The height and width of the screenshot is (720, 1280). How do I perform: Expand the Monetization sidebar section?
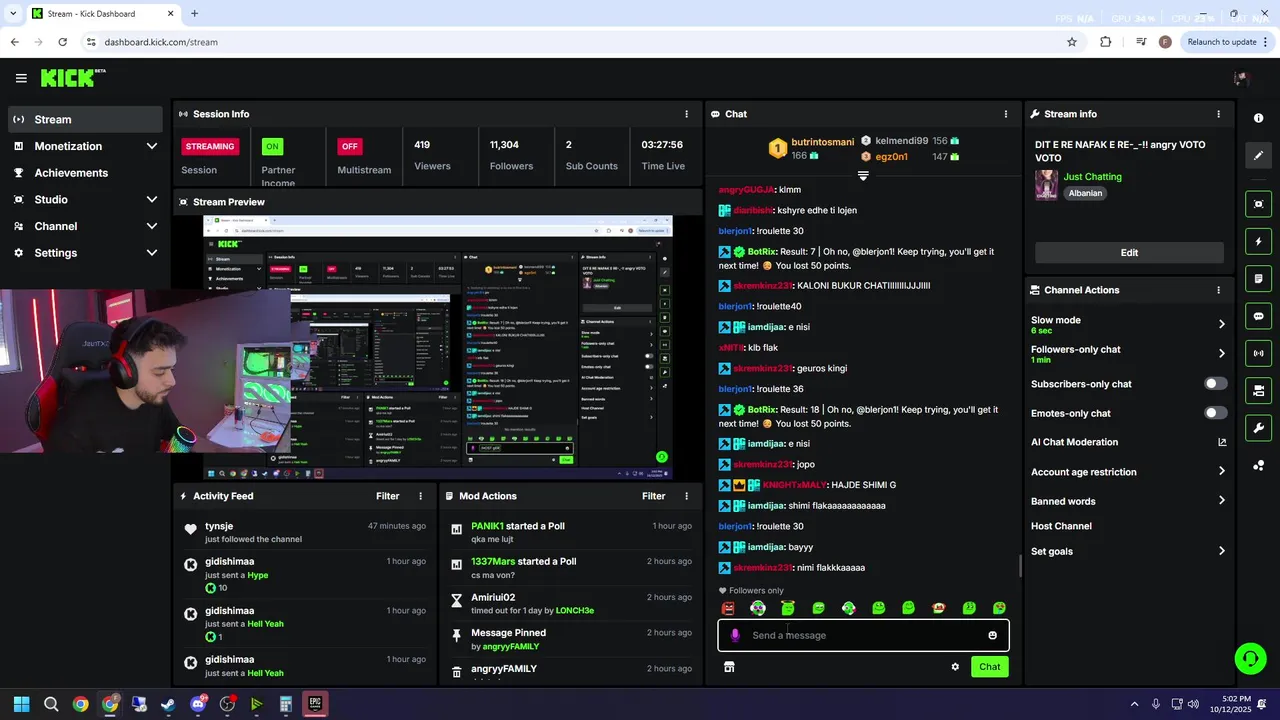point(152,146)
